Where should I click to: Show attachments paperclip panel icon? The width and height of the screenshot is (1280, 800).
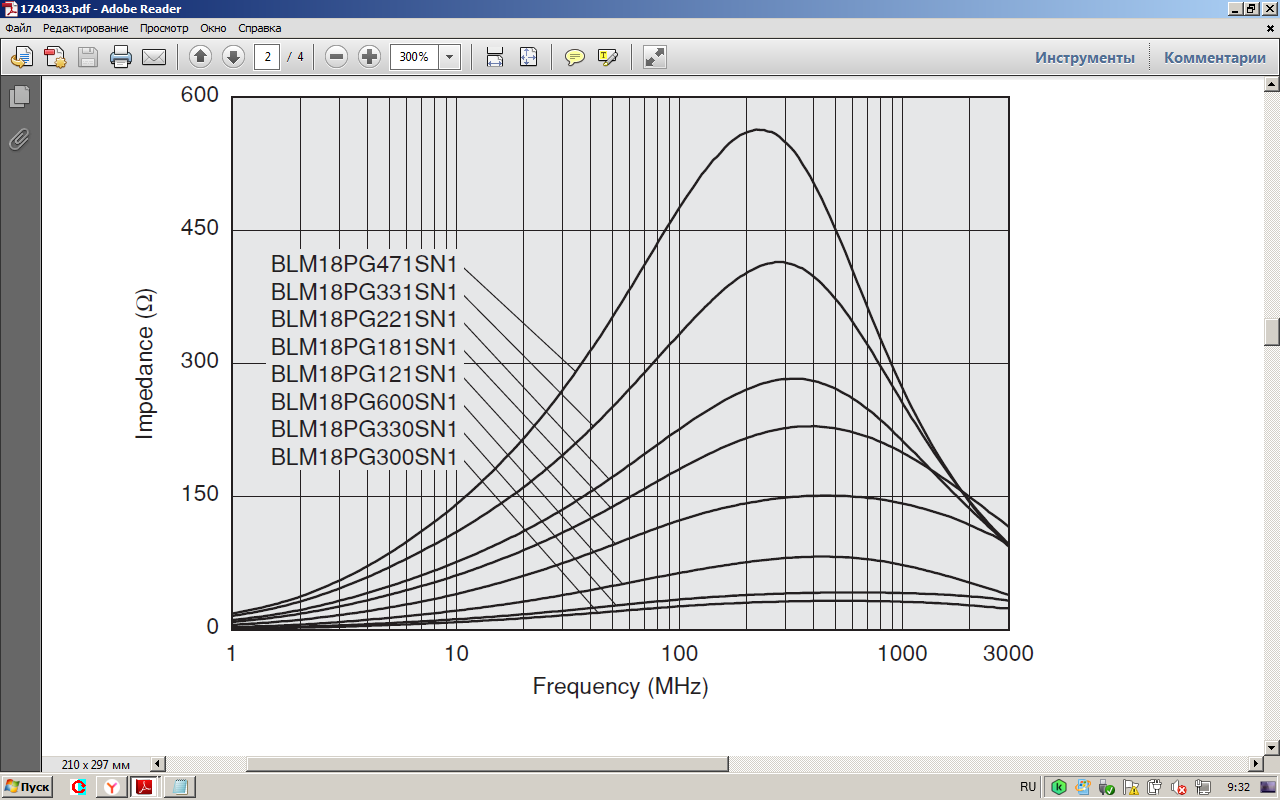click(20, 139)
